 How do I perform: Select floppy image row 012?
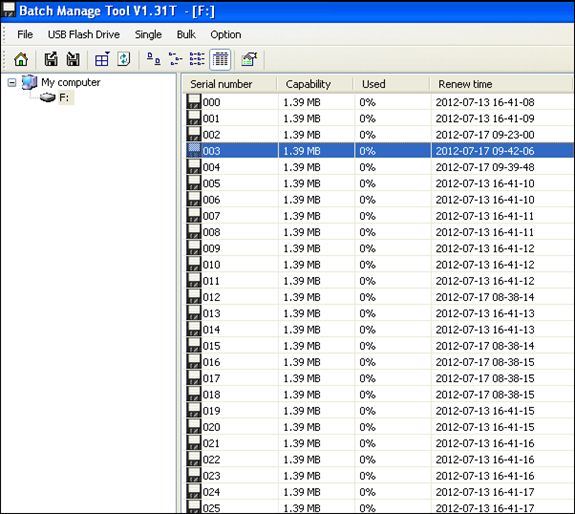(378, 297)
